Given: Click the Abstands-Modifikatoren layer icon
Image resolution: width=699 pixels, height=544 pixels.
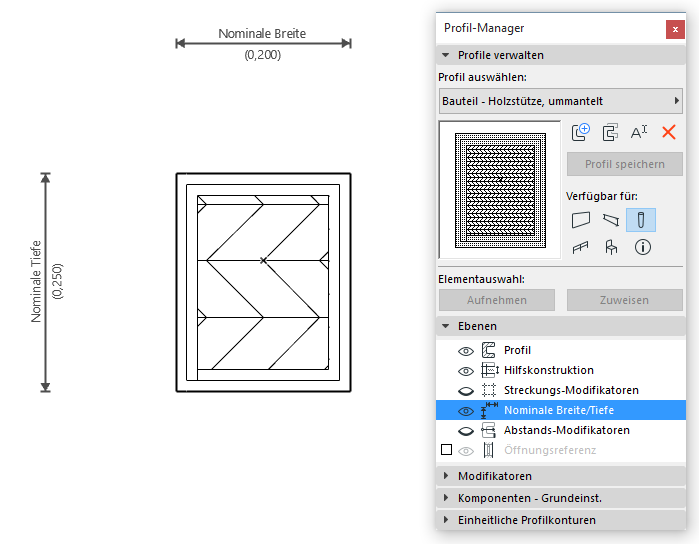Looking at the screenshot, I should [x=489, y=430].
